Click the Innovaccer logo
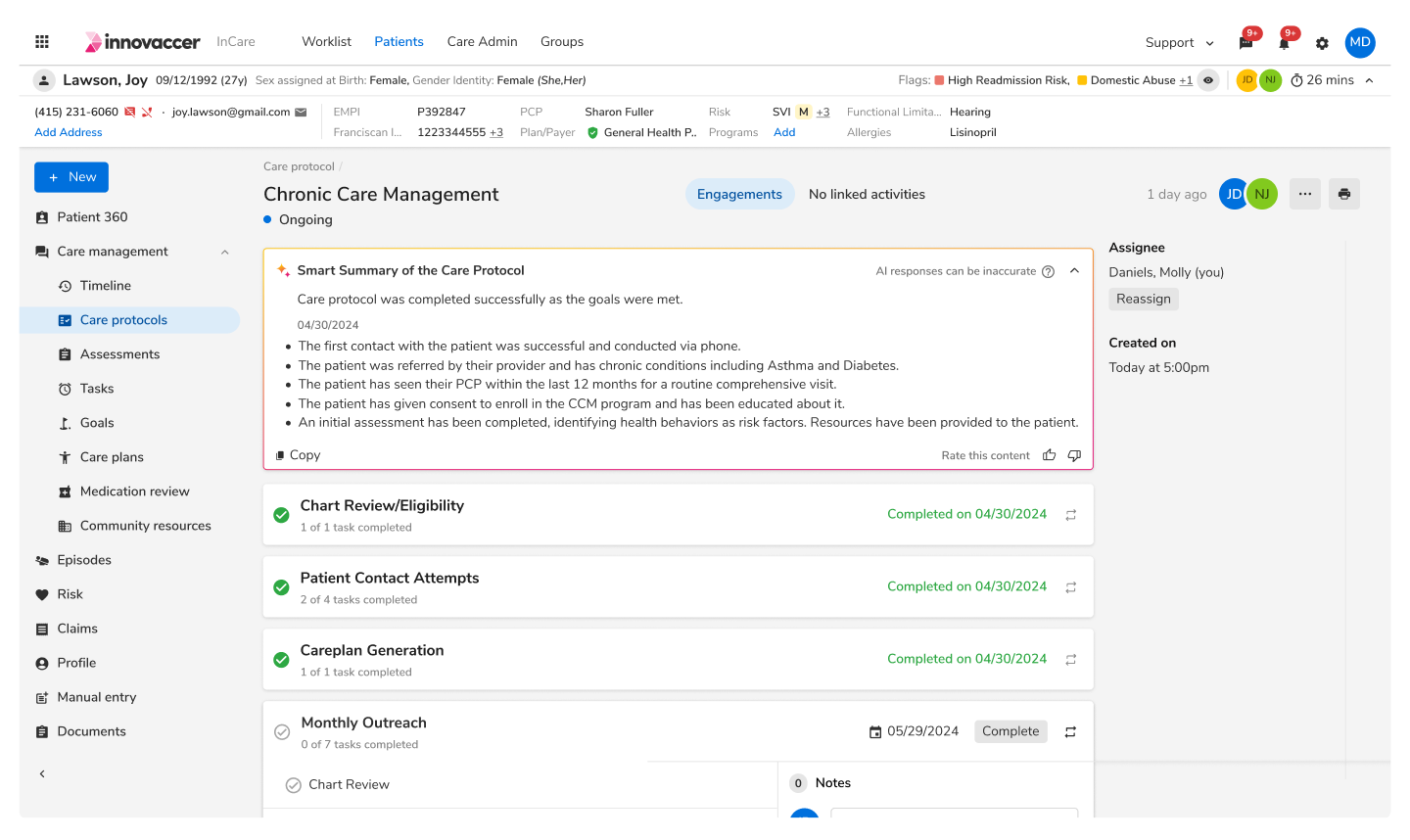 tap(142, 42)
